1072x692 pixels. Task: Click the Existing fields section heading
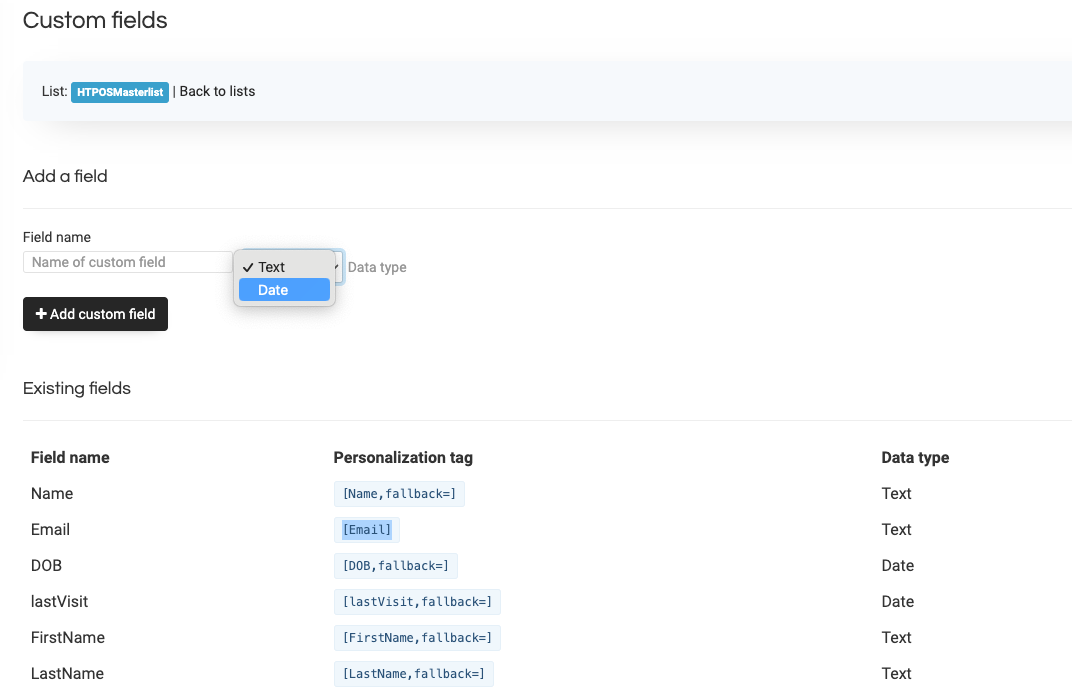click(77, 388)
